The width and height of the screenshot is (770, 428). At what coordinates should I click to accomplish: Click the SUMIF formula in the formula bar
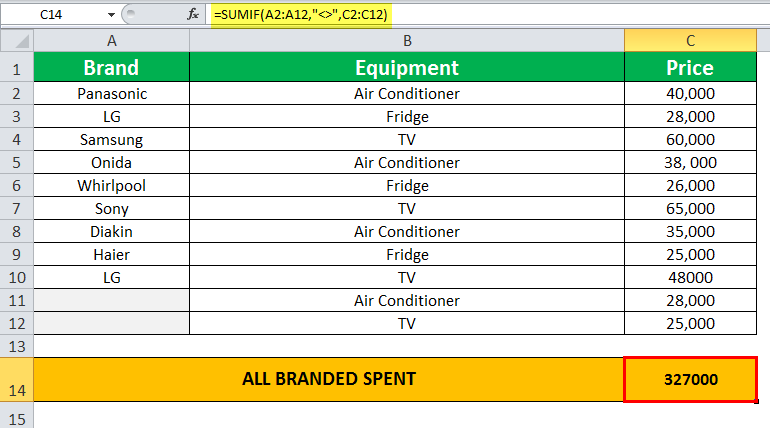coord(301,15)
